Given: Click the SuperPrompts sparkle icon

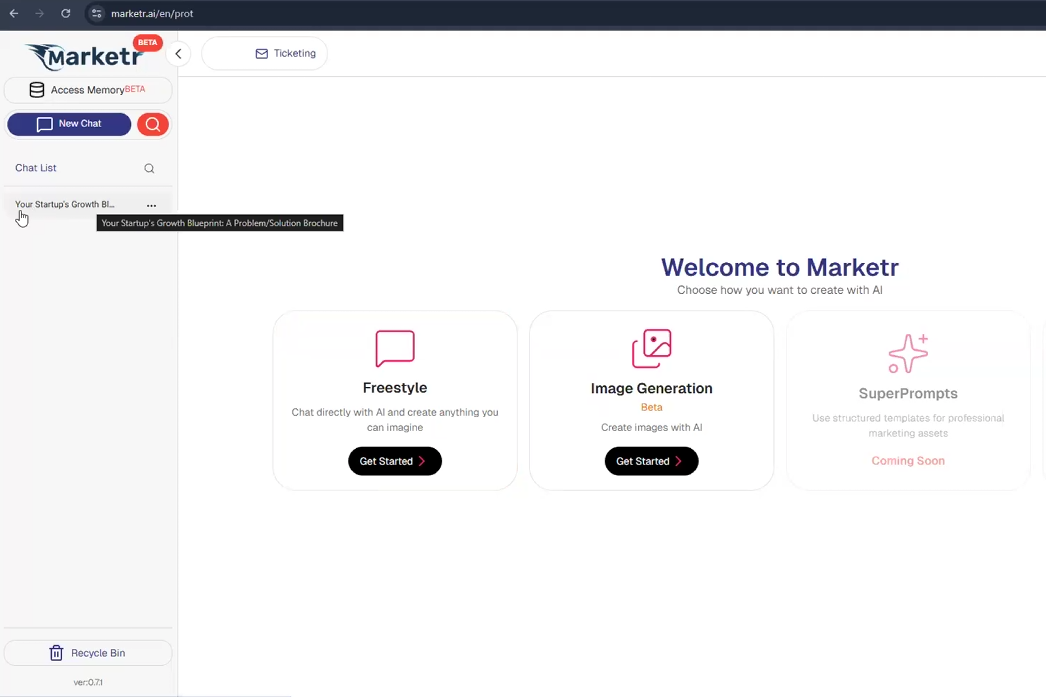Looking at the screenshot, I should 908,354.
